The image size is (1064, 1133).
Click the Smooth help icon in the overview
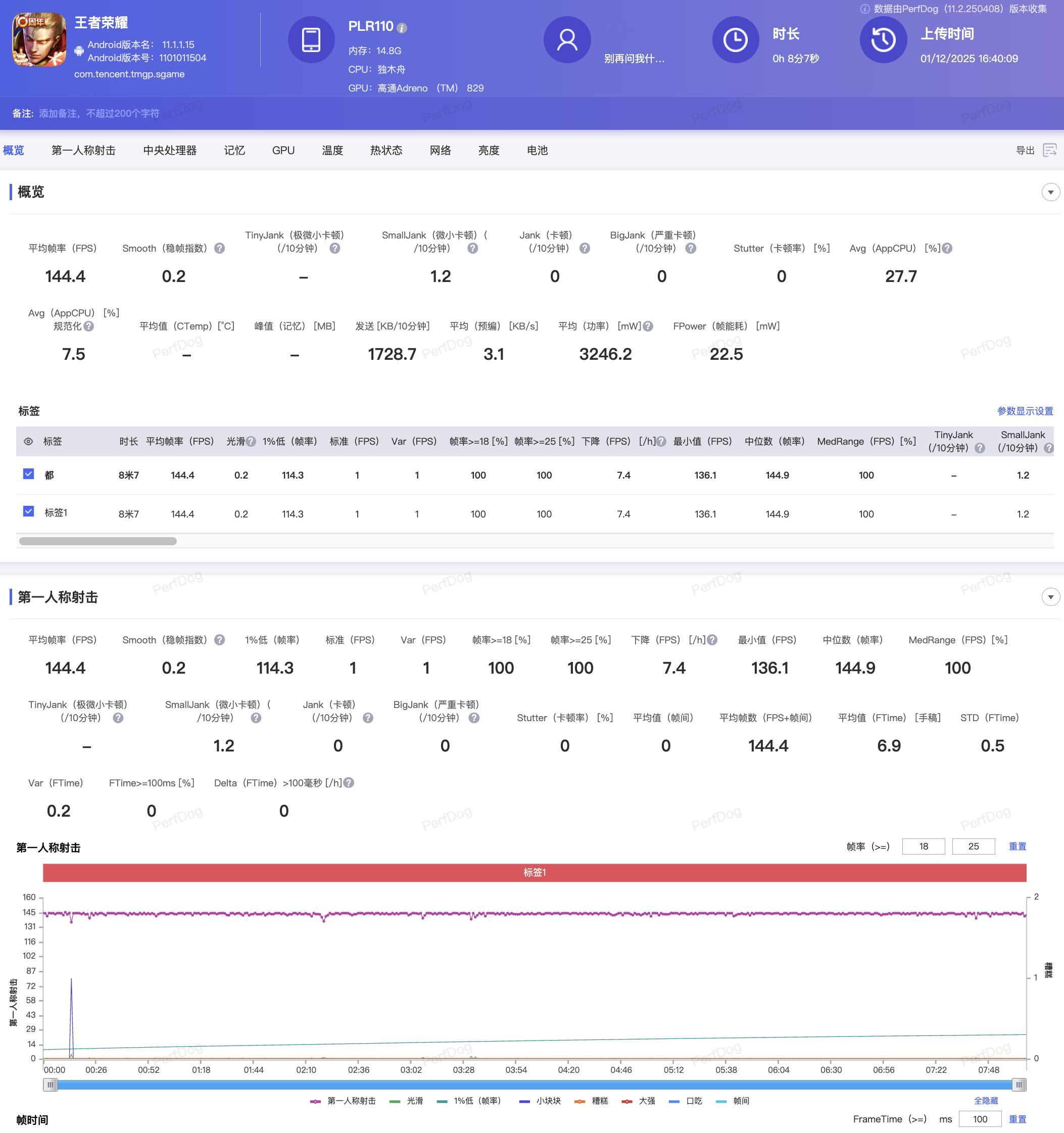(219, 249)
